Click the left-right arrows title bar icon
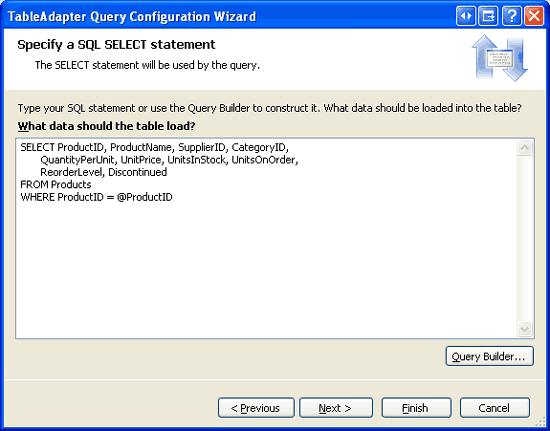This screenshot has height=431, width=550. tap(466, 16)
